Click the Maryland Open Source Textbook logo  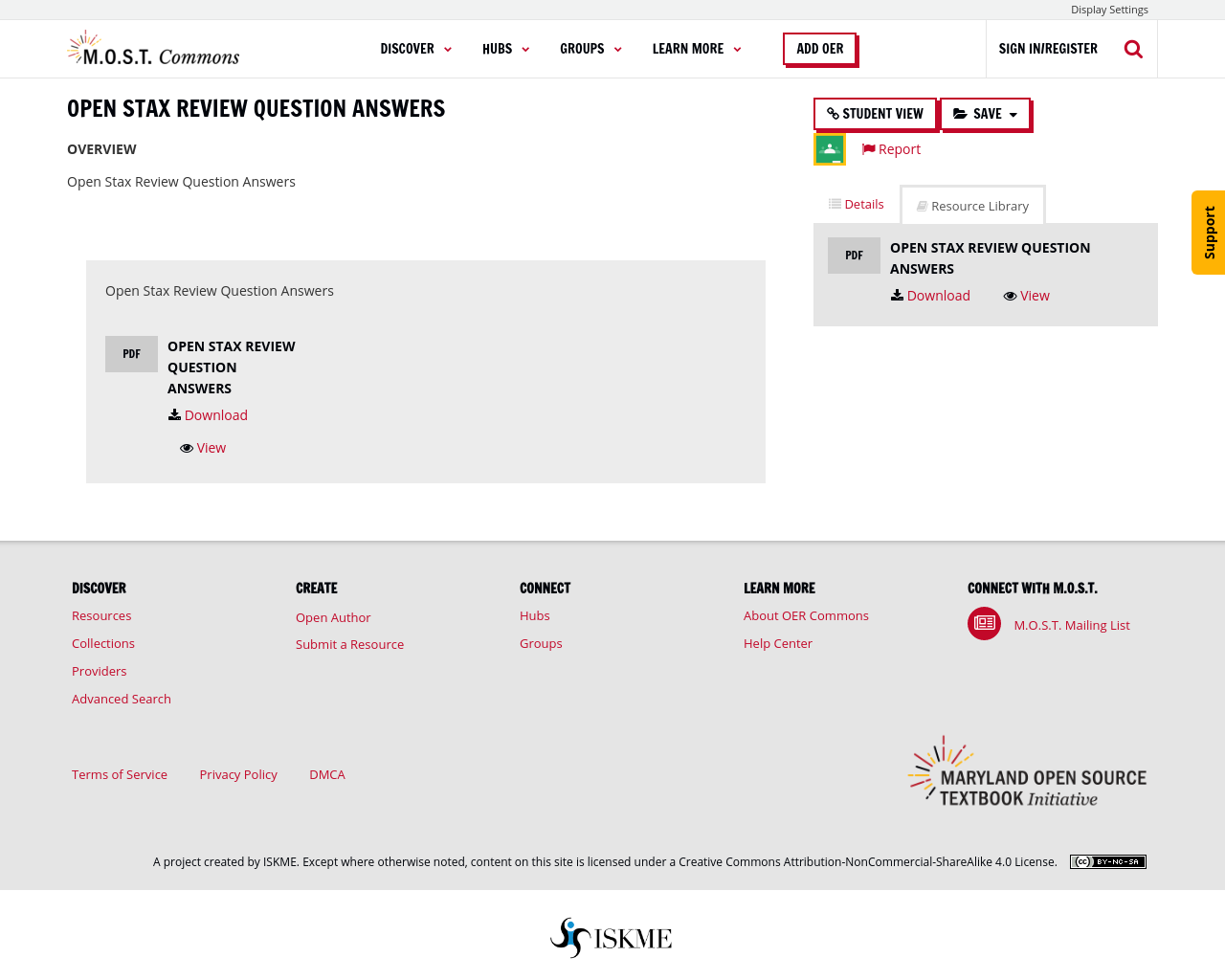pos(1027,773)
